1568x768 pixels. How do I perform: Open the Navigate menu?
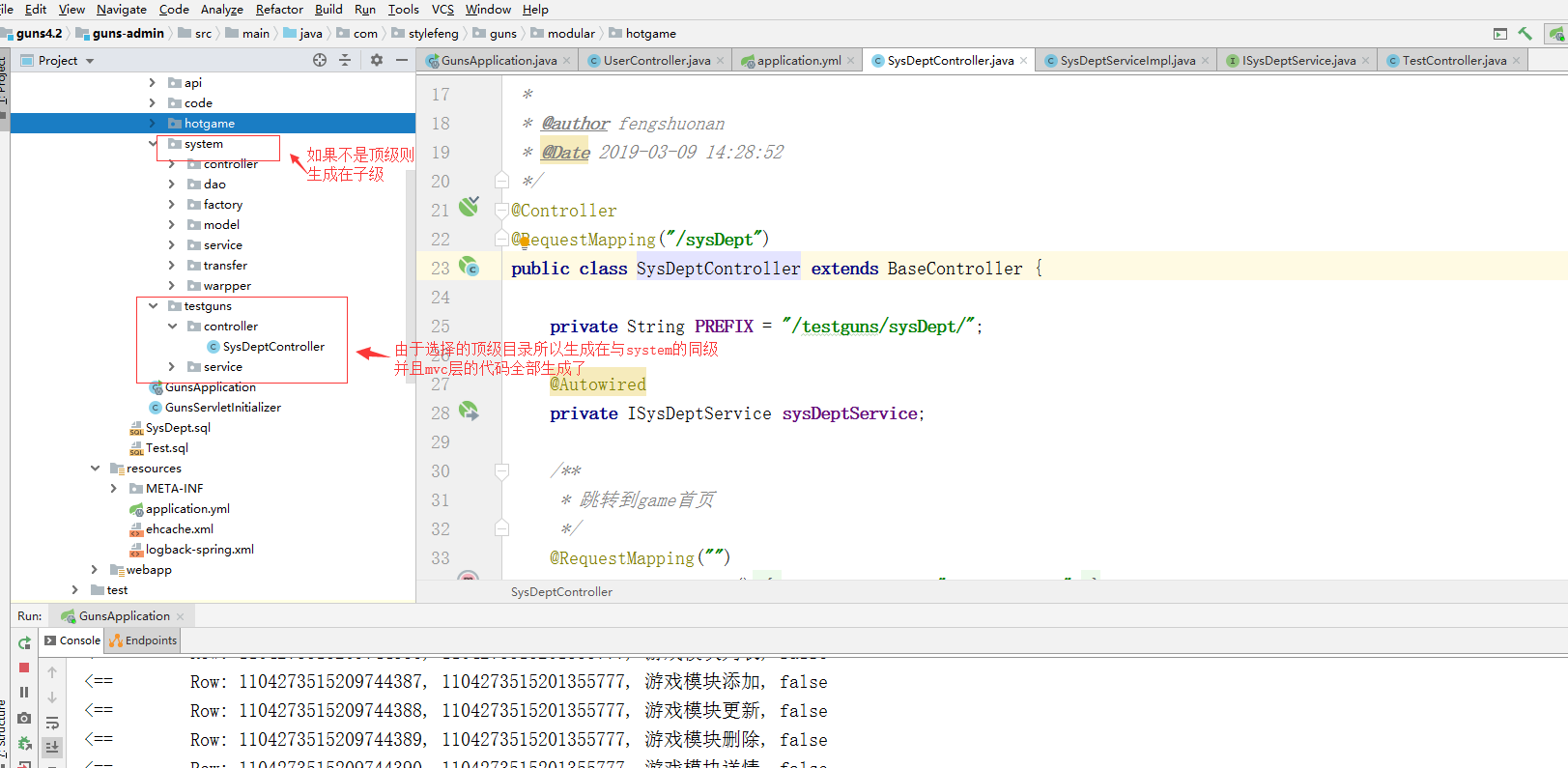click(x=122, y=10)
